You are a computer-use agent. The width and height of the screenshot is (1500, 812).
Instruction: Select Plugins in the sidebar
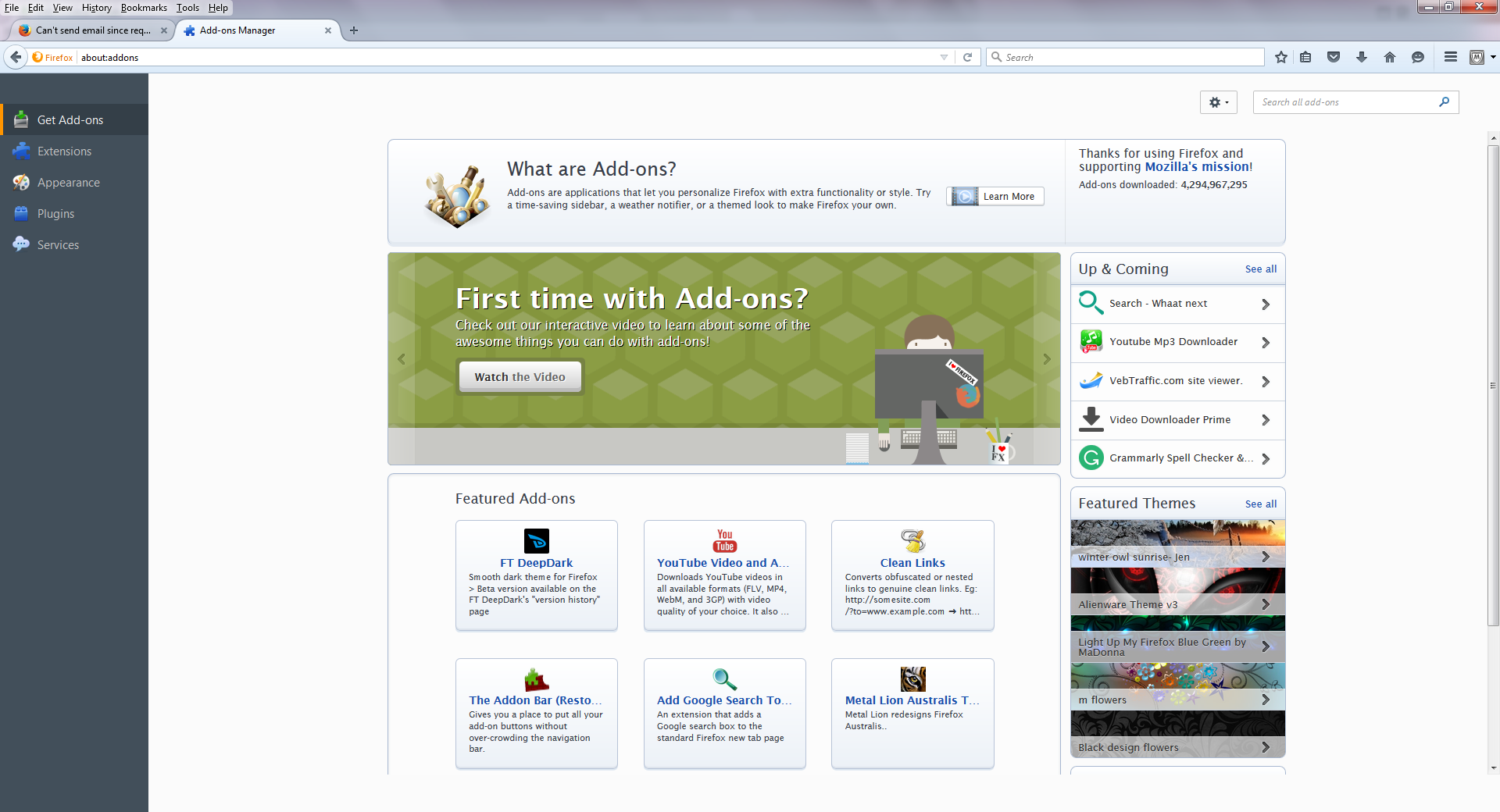click(74, 213)
